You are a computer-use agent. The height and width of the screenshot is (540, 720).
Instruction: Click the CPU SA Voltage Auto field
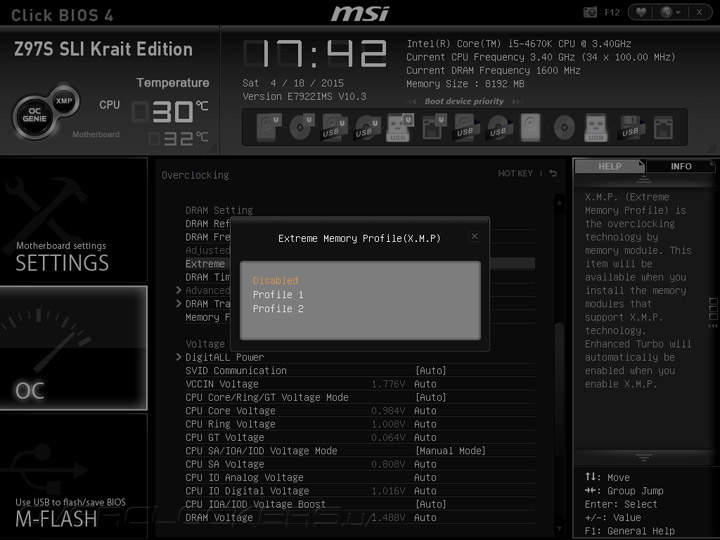coord(425,464)
